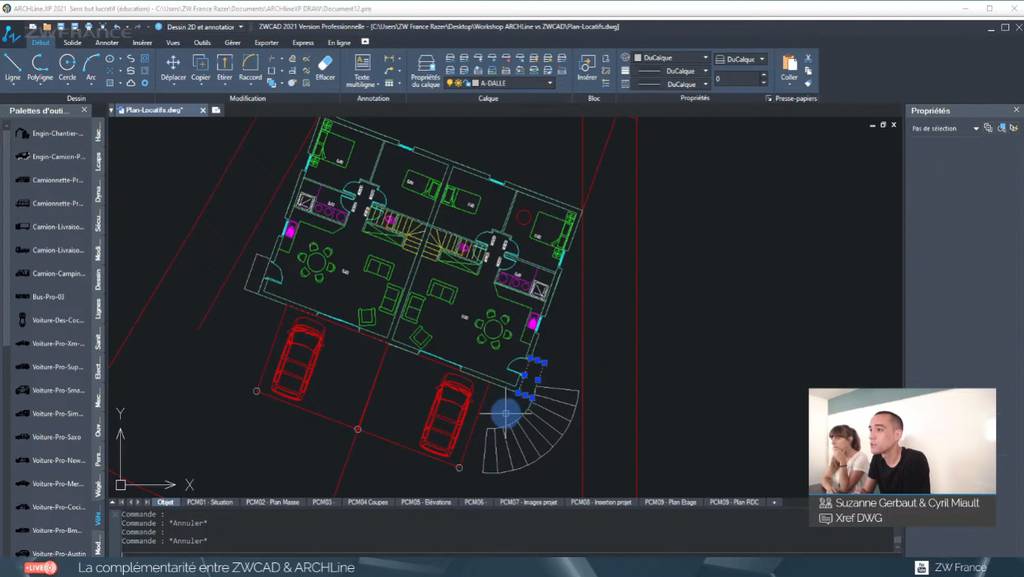Select the Raccord fillet tool

click(250, 67)
